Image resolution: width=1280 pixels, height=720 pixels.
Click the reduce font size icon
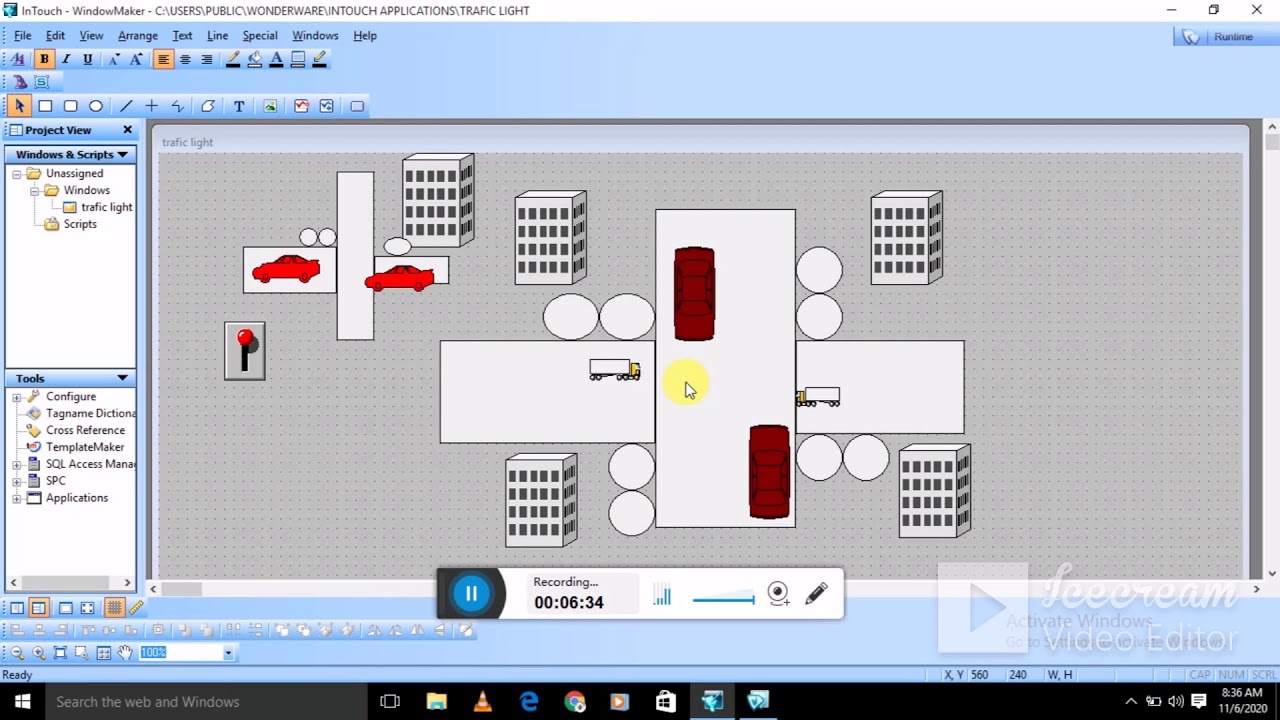point(114,60)
